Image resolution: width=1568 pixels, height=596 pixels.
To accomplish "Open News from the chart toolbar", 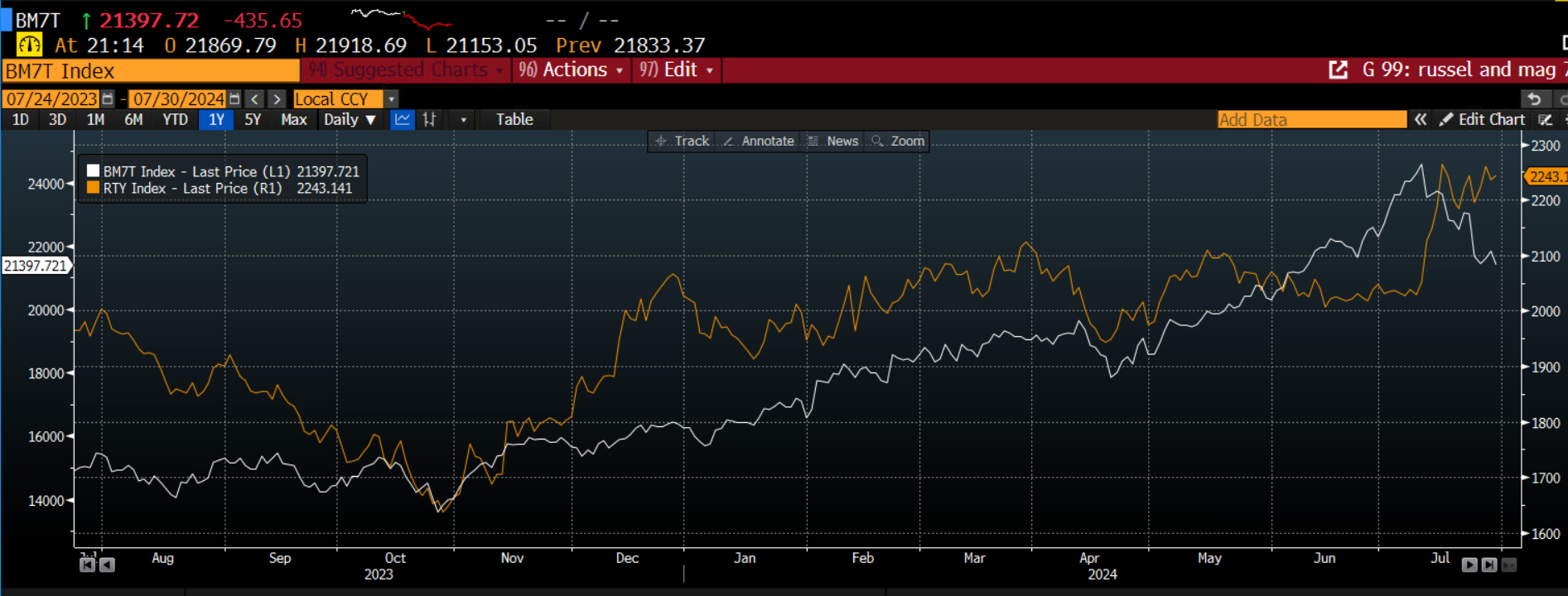I will [833, 142].
